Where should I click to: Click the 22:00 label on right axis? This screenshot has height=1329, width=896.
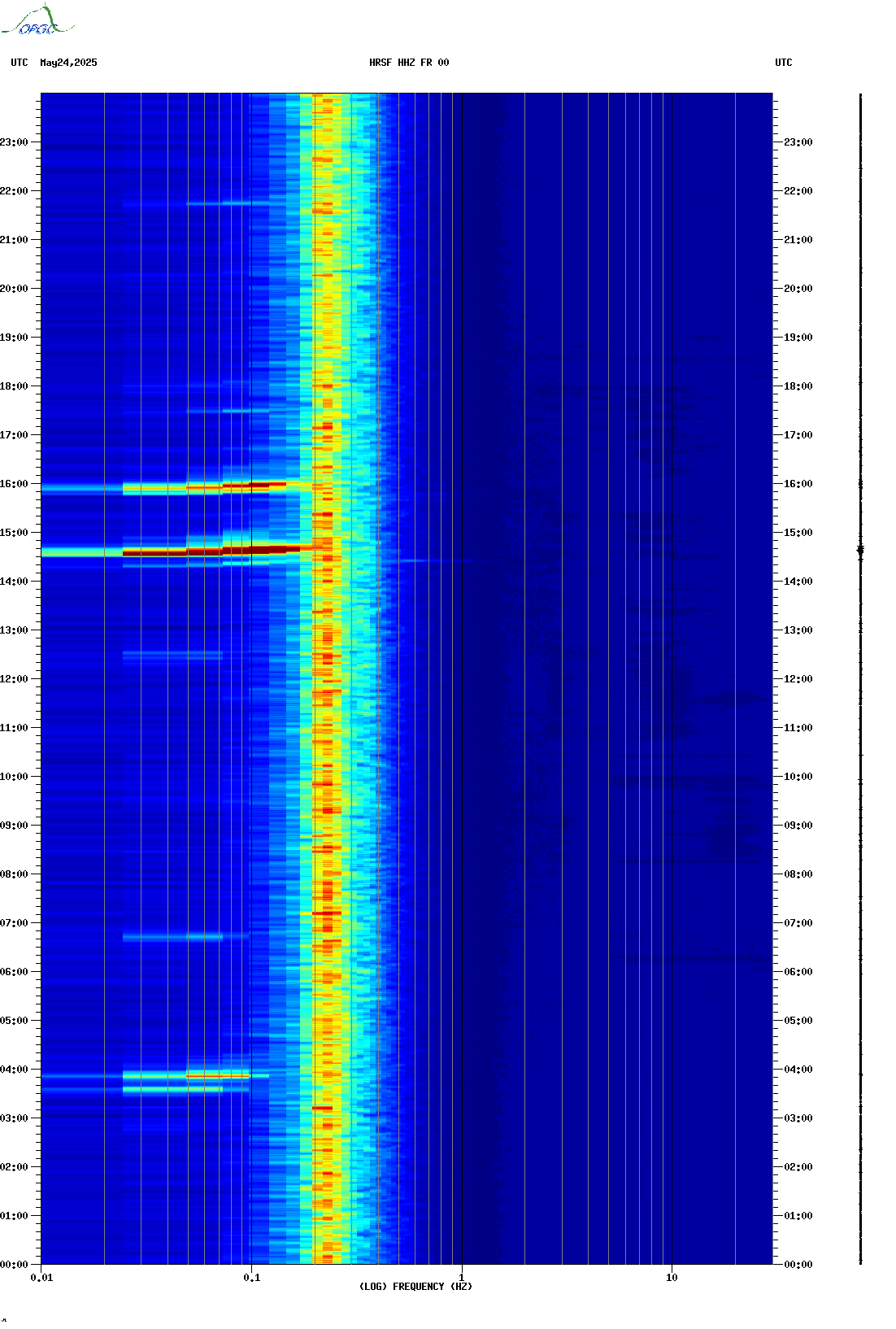tap(798, 191)
